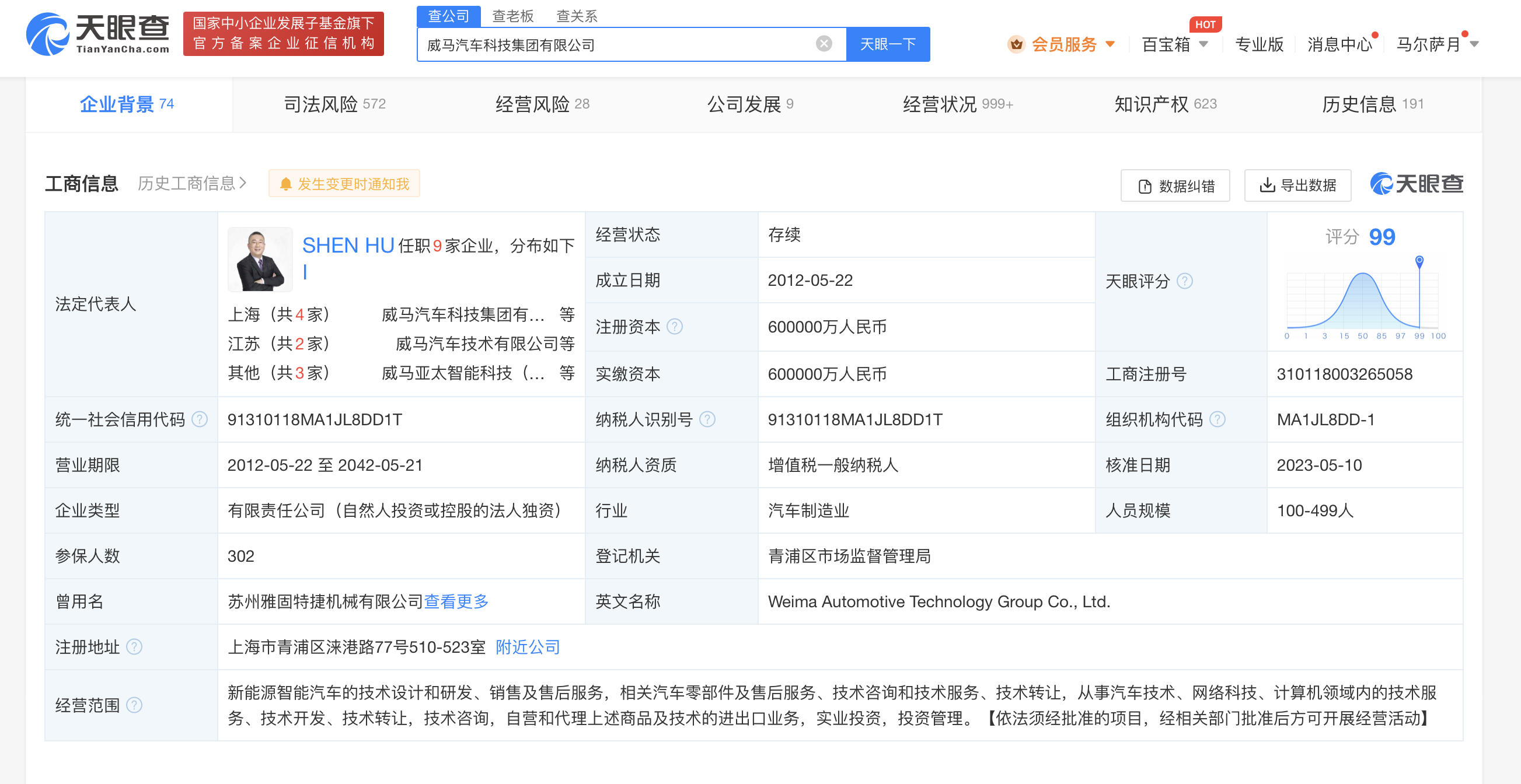Viewport: 1521px width, 784px height.
Task: Click the 导出数据 export button
Action: pyautogui.click(x=1297, y=185)
